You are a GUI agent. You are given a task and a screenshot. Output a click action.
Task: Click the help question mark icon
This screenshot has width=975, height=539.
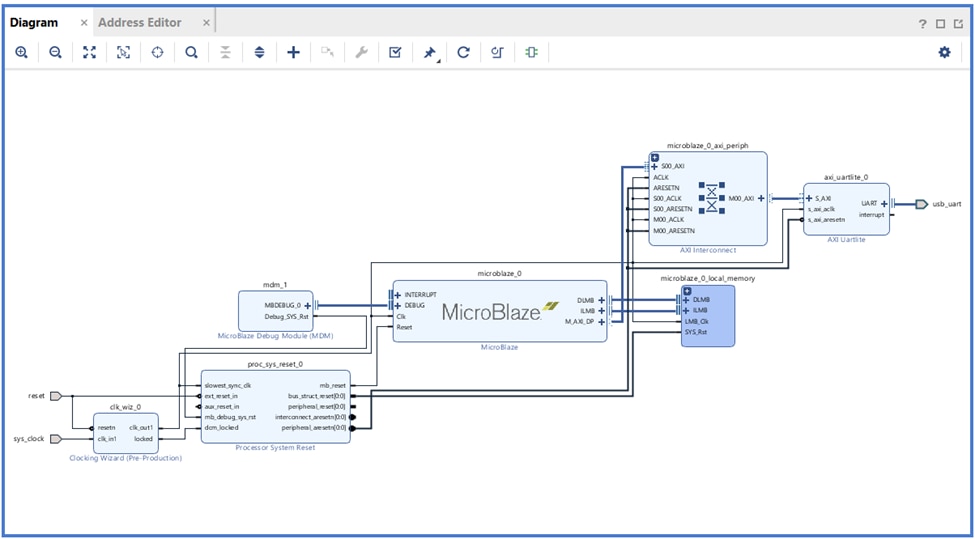(x=923, y=24)
